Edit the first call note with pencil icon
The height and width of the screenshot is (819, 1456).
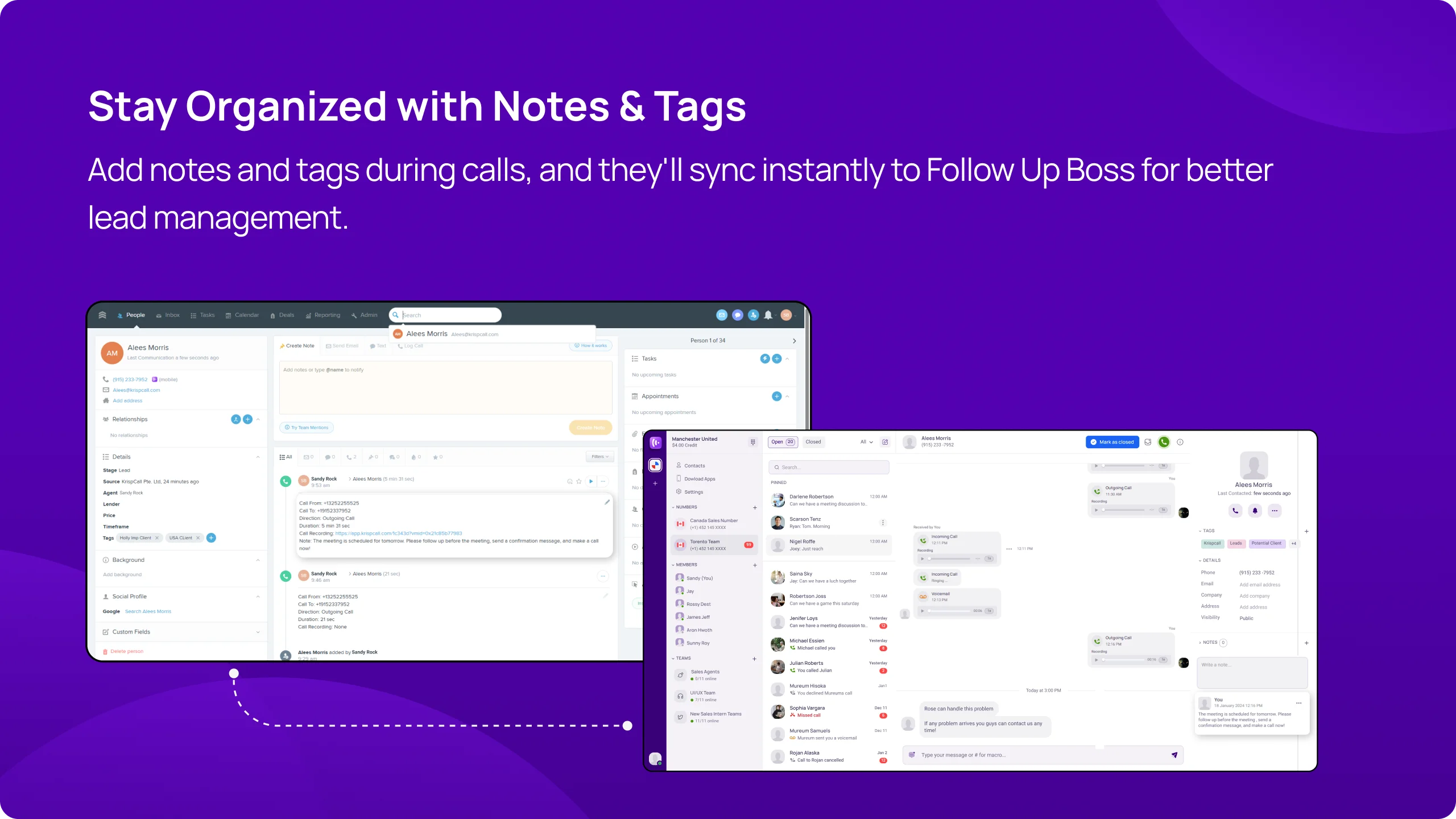point(607,502)
